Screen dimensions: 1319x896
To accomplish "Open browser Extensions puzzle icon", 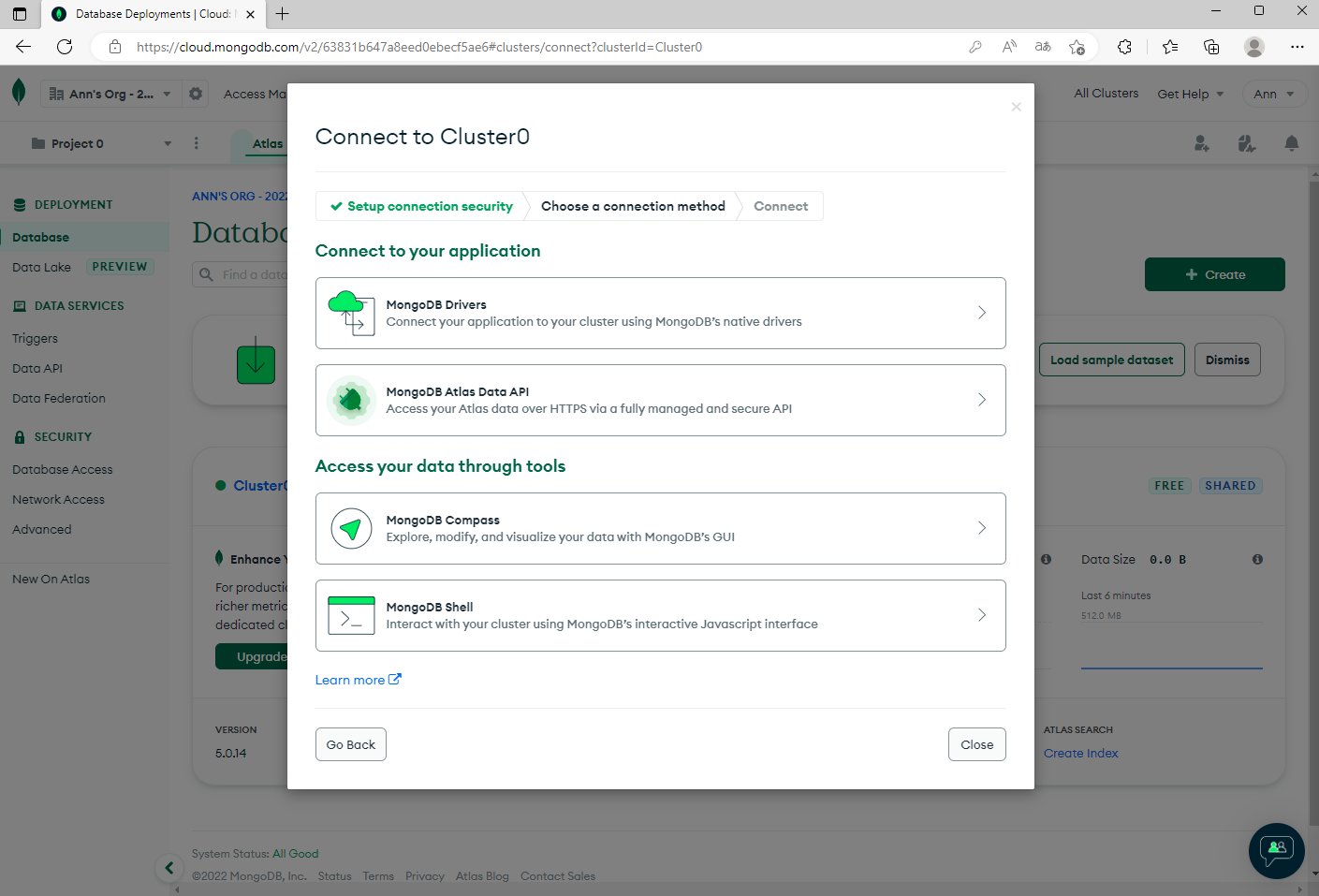I will click(1124, 47).
